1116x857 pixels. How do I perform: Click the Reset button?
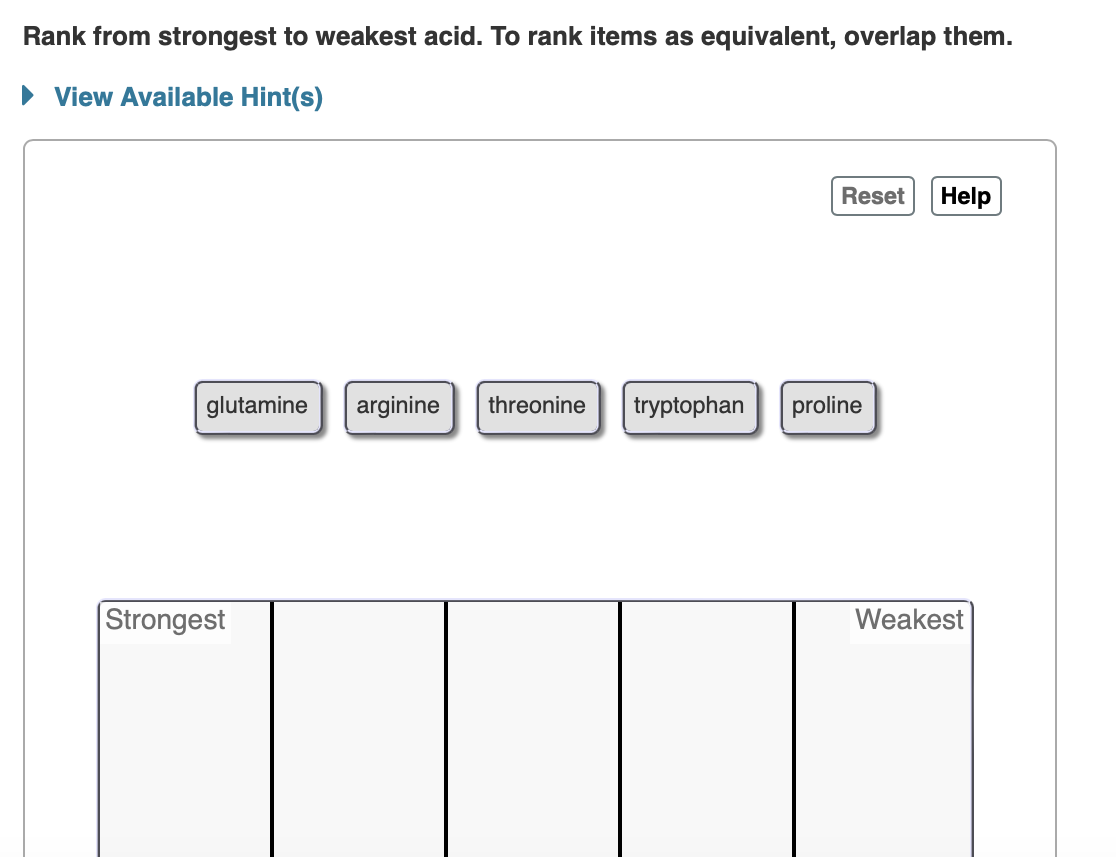coord(872,196)
